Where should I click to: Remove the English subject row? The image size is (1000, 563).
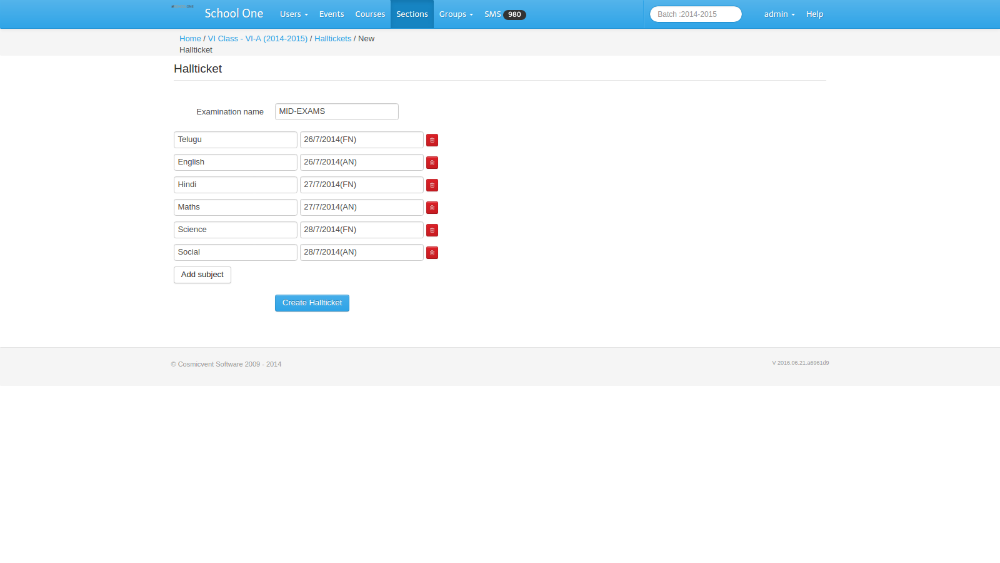click(432, 163)
